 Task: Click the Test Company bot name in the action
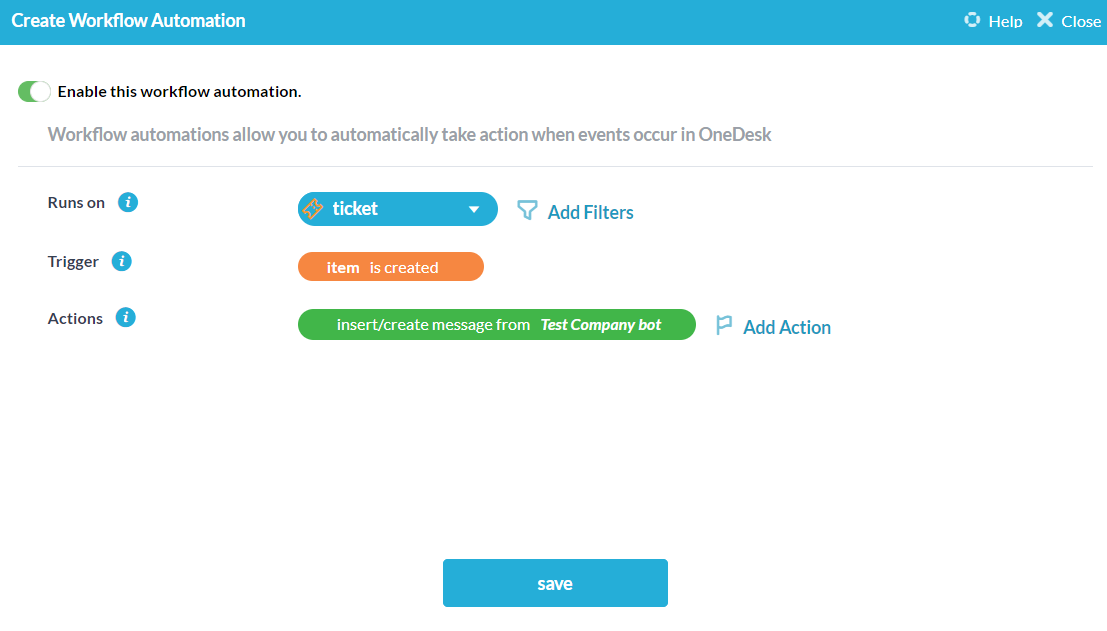[601, 325]
